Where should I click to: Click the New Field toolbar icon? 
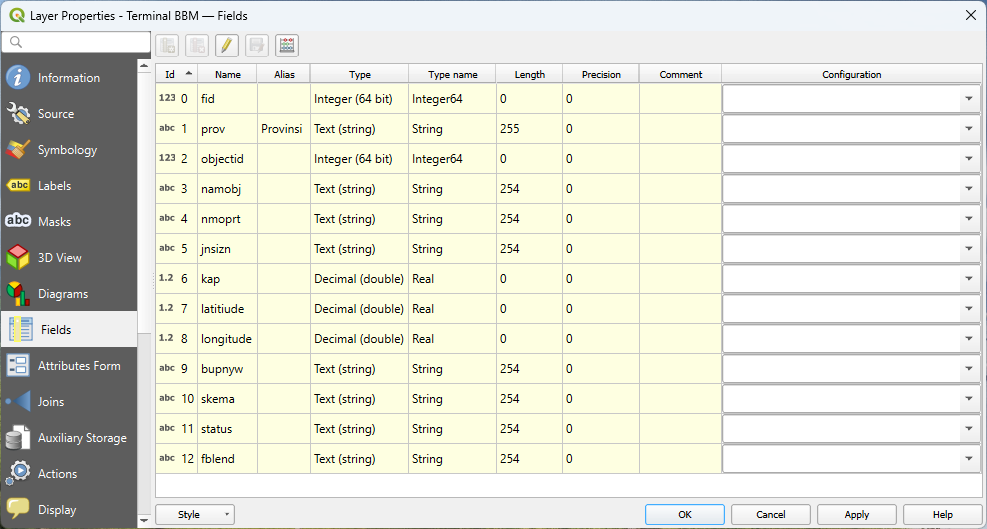click(x=167, y=45)
